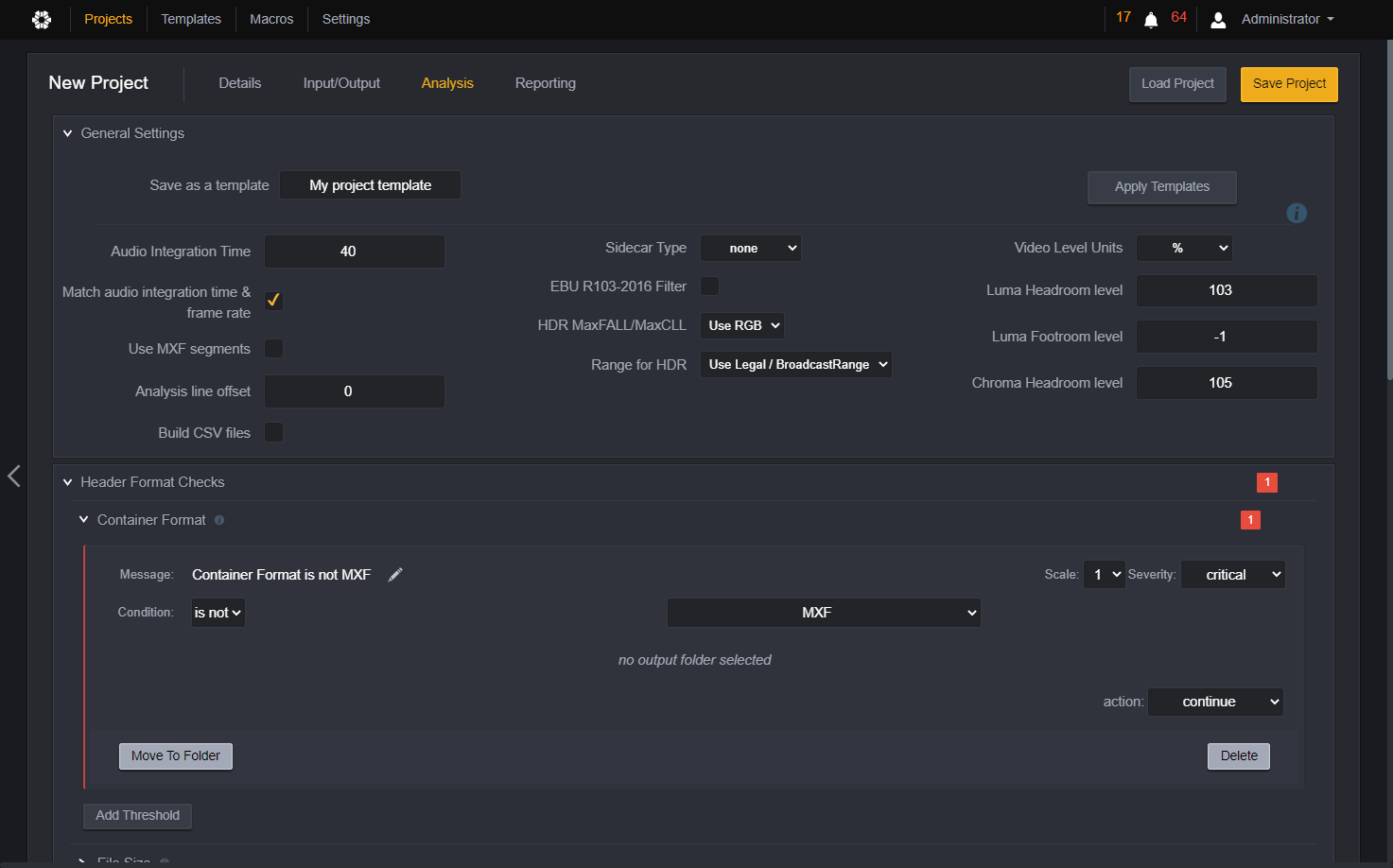
Task: Open the action dropdown set to continue
Action: 1216,702
